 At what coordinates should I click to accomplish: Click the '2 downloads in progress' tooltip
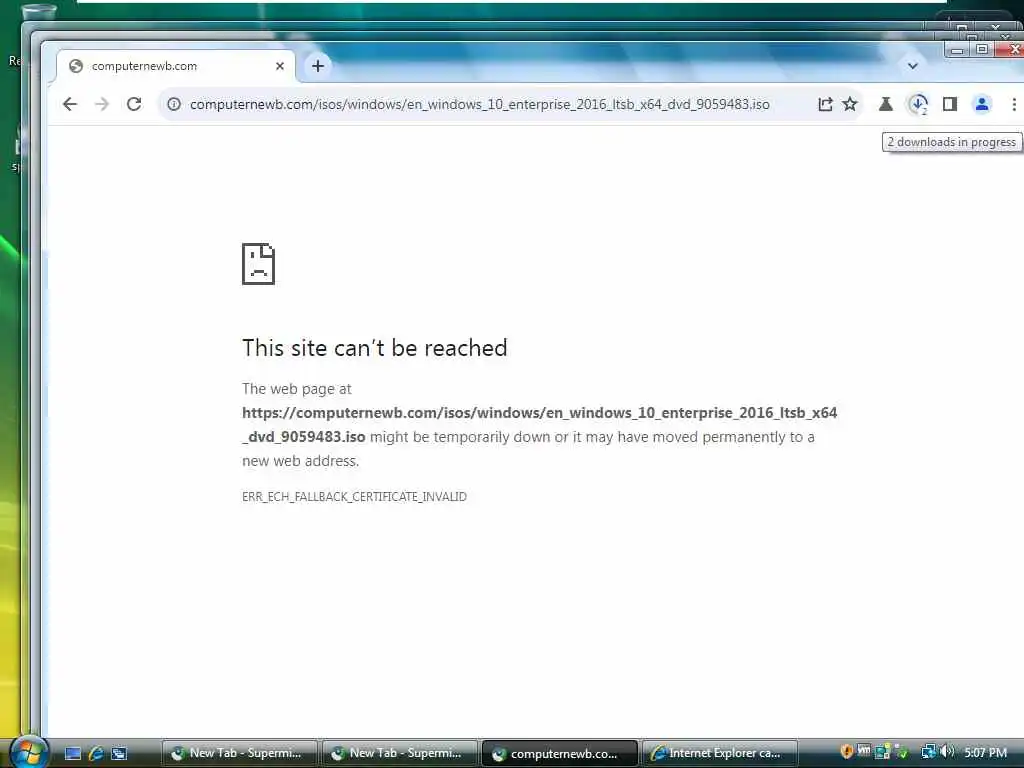[x=952, y=142]
